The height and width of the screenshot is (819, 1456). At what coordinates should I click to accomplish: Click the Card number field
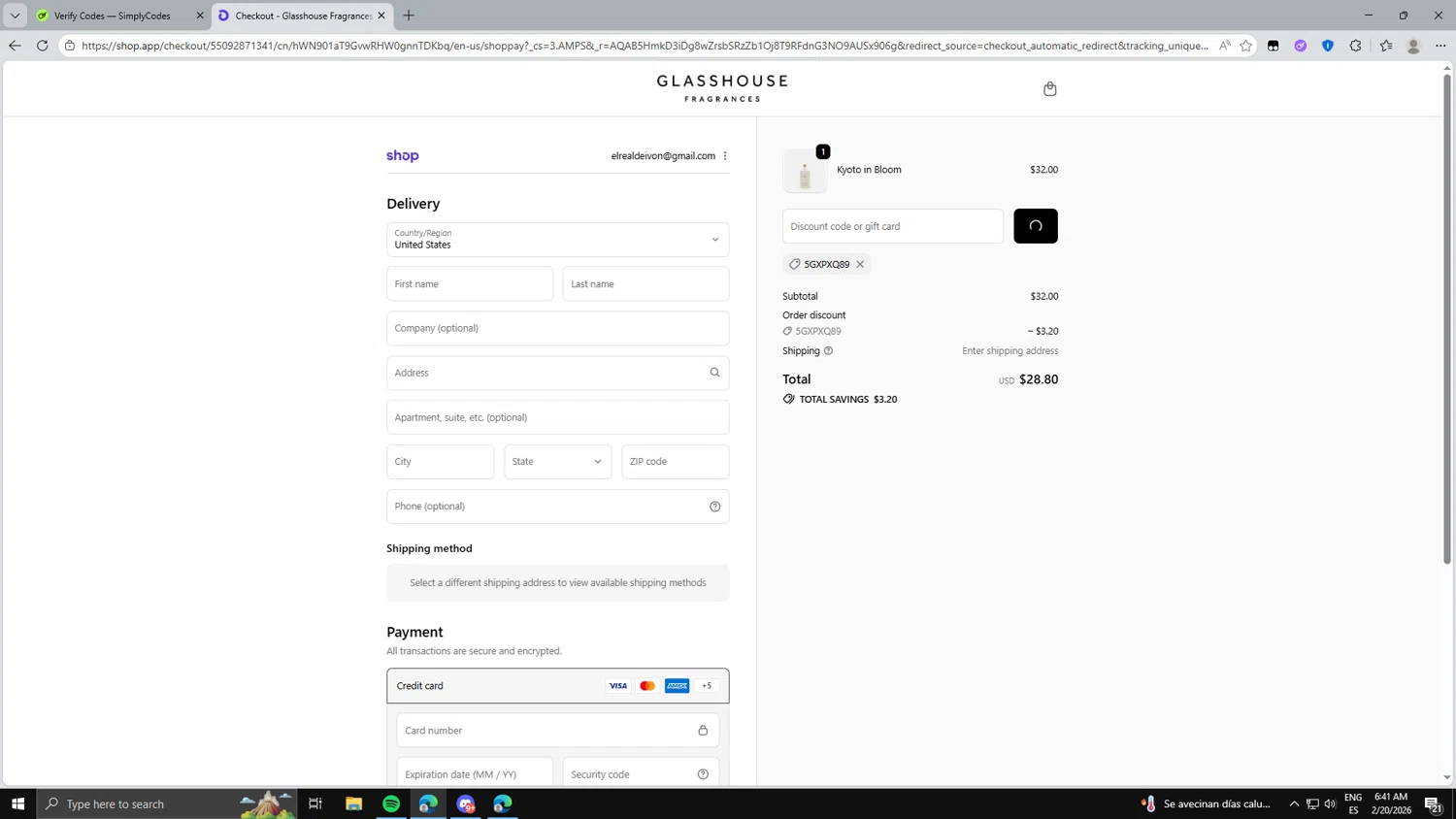tap(558, 731)
